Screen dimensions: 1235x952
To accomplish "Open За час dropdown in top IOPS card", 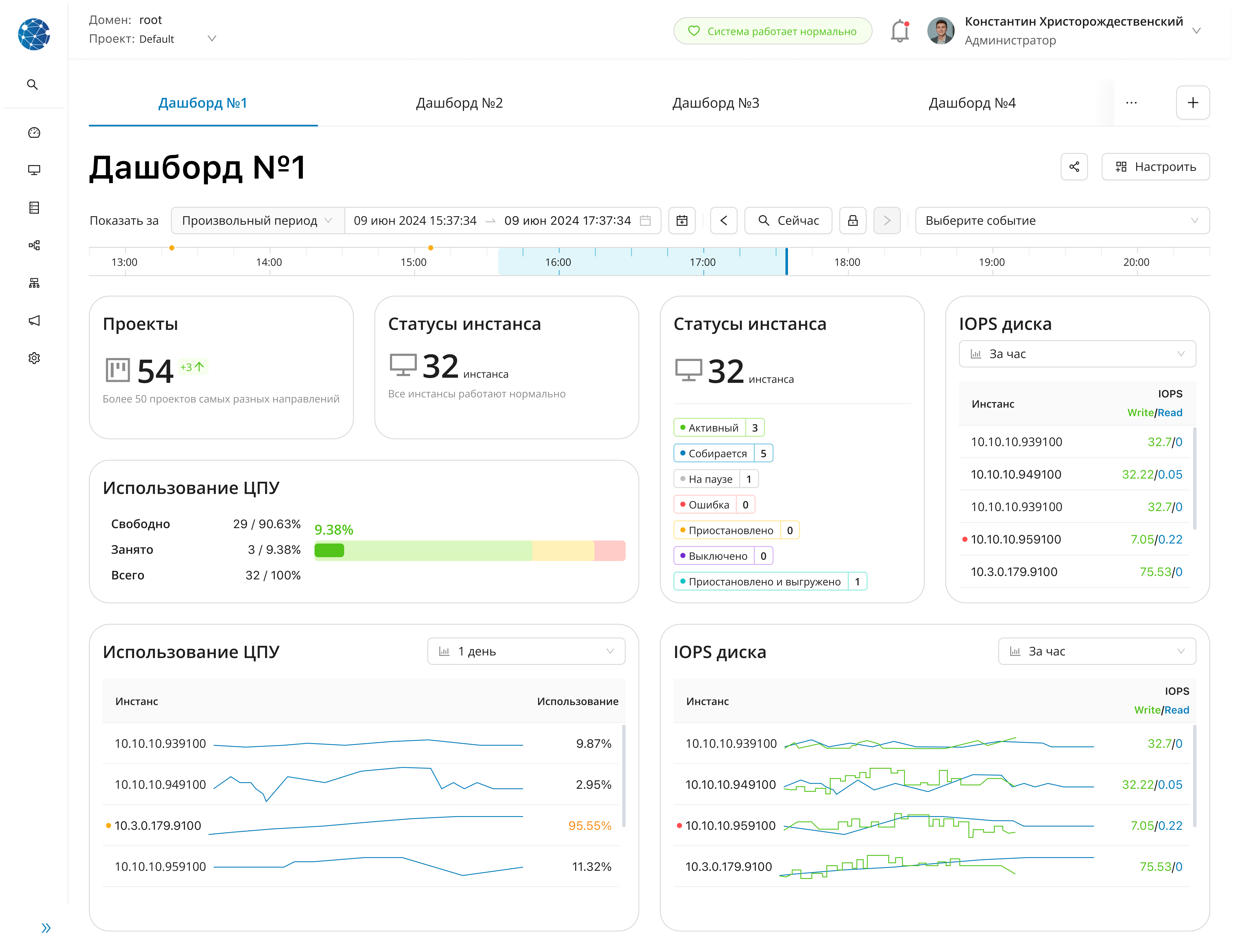I will click(1078, 354).
